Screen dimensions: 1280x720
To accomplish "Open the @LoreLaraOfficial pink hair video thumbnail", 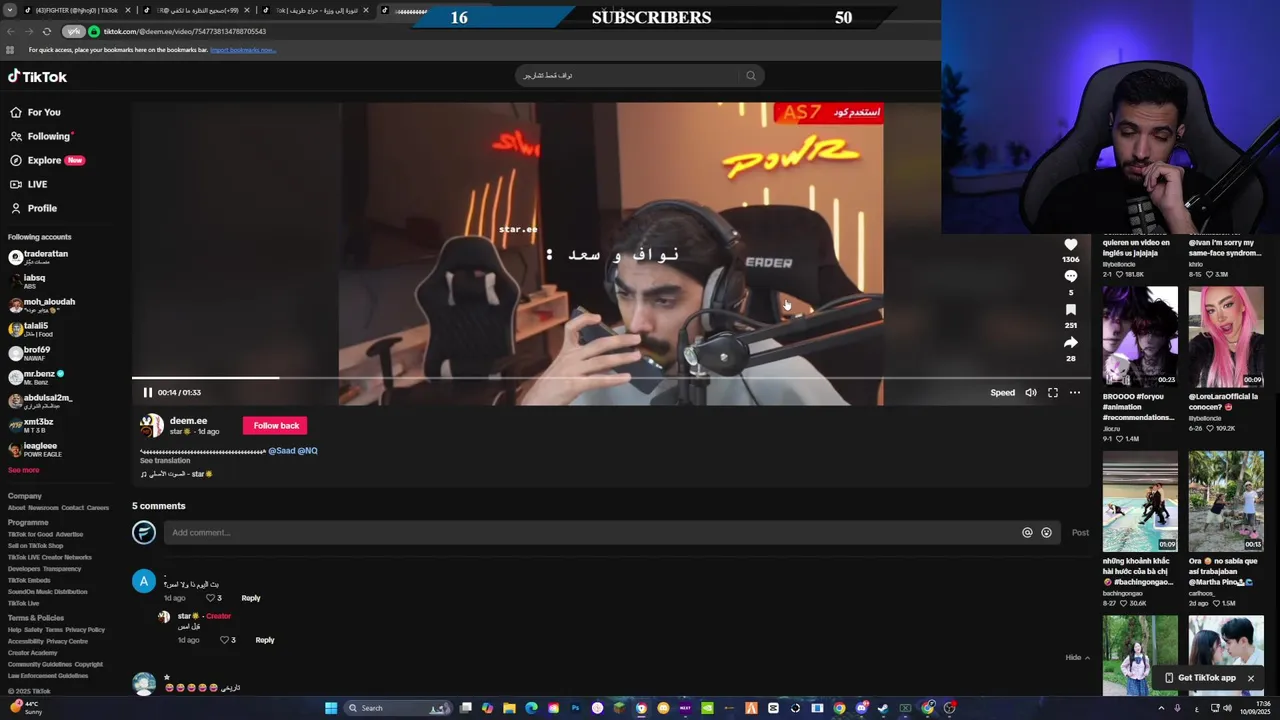I will point(1226,337).
